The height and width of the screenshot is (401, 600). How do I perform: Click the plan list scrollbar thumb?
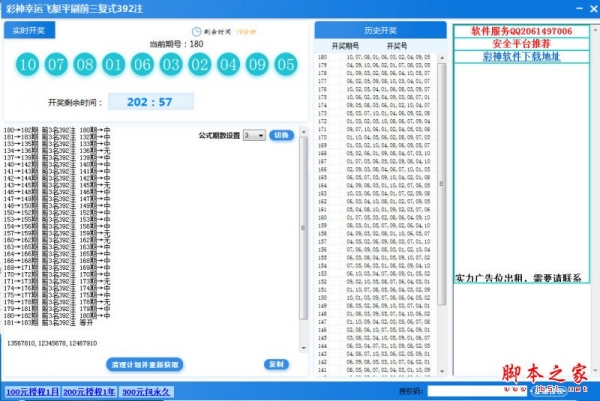pyautogui.click(x=303, y=228)
